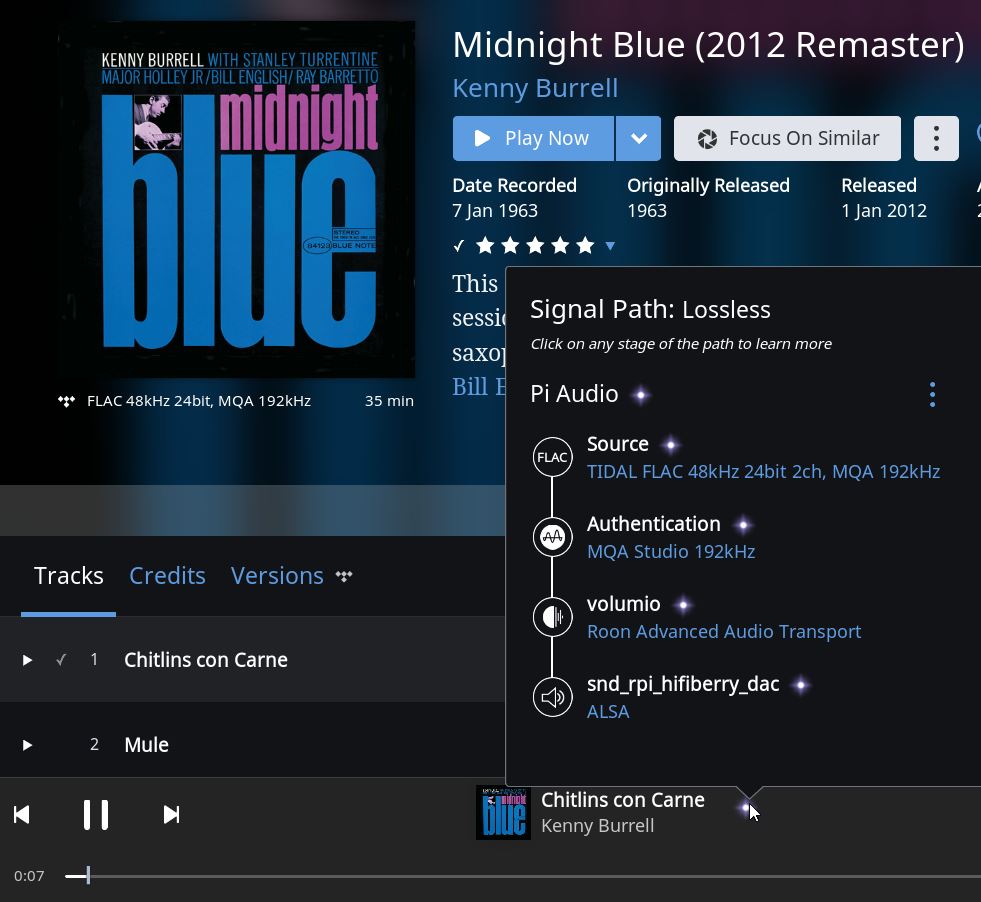The width and height of the screenshot is (981, 902).
Task: Click the speaker icon for snd_rpi_hifiberry_dac
Action: click(552, 697)
